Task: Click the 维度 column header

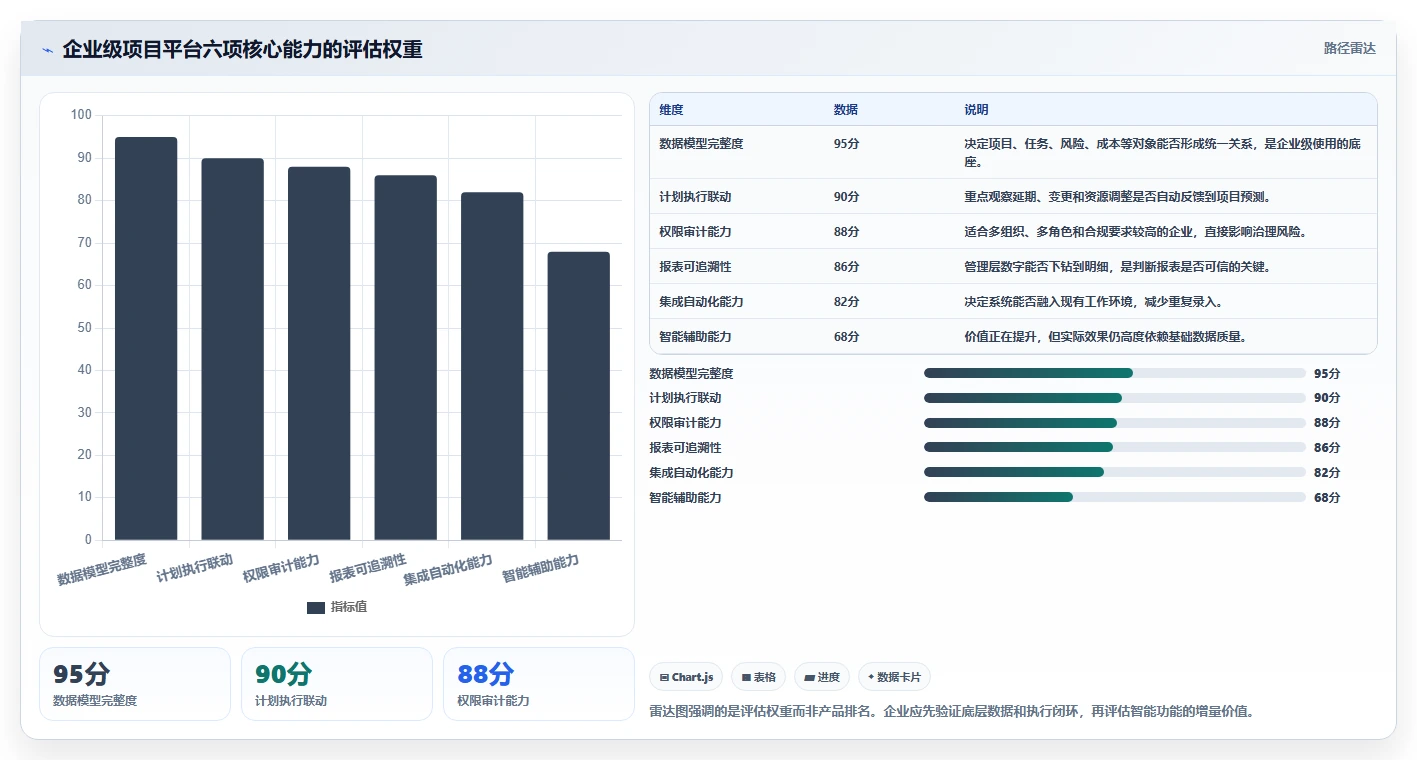Action: pyautogui.click(x=672, y=110)
